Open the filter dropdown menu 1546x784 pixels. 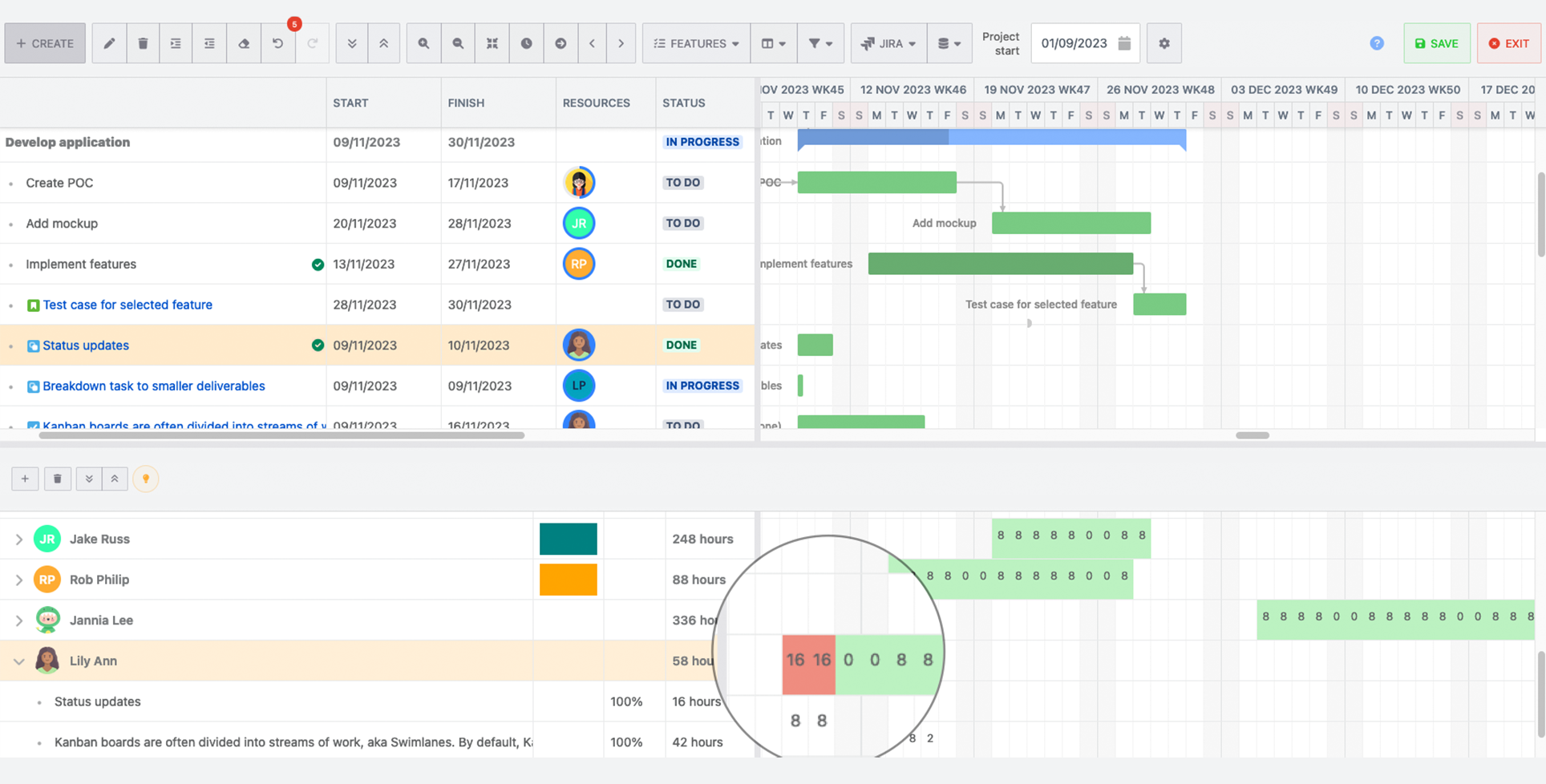(820, 43)
